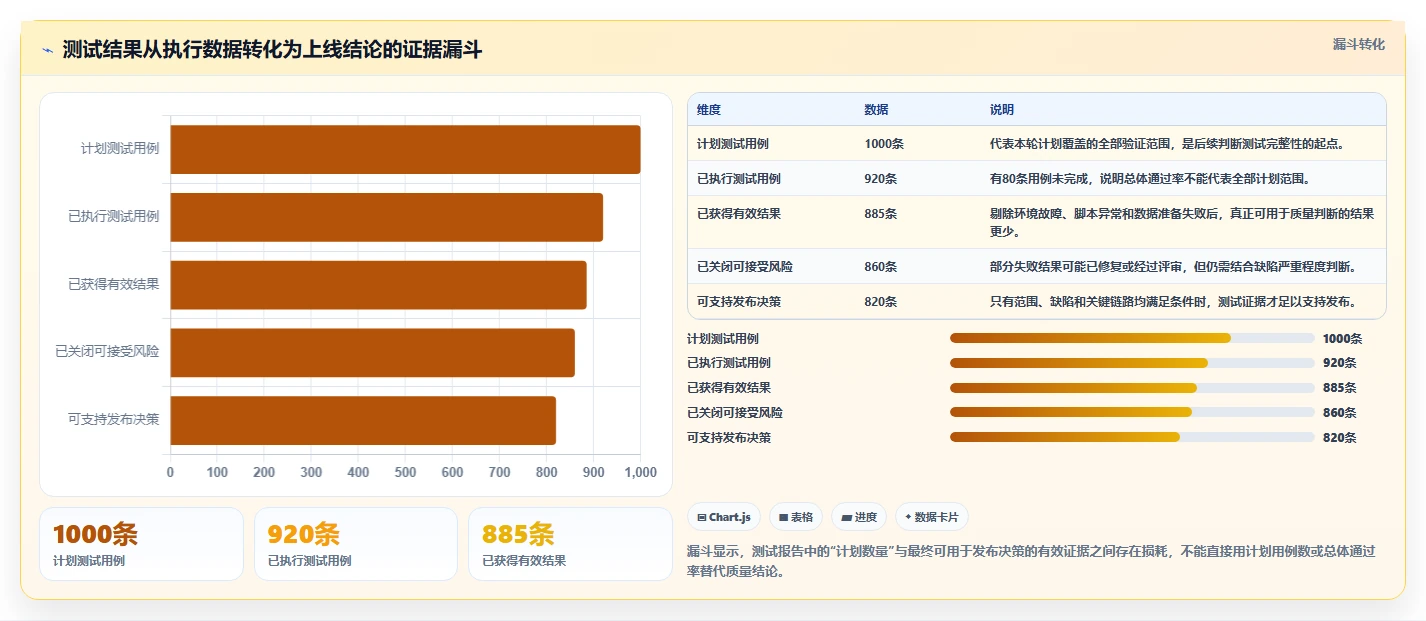This screenshot has height=621, width=1426.
Task: Click the 860条 progress bar
Action: click(1132, 412)
